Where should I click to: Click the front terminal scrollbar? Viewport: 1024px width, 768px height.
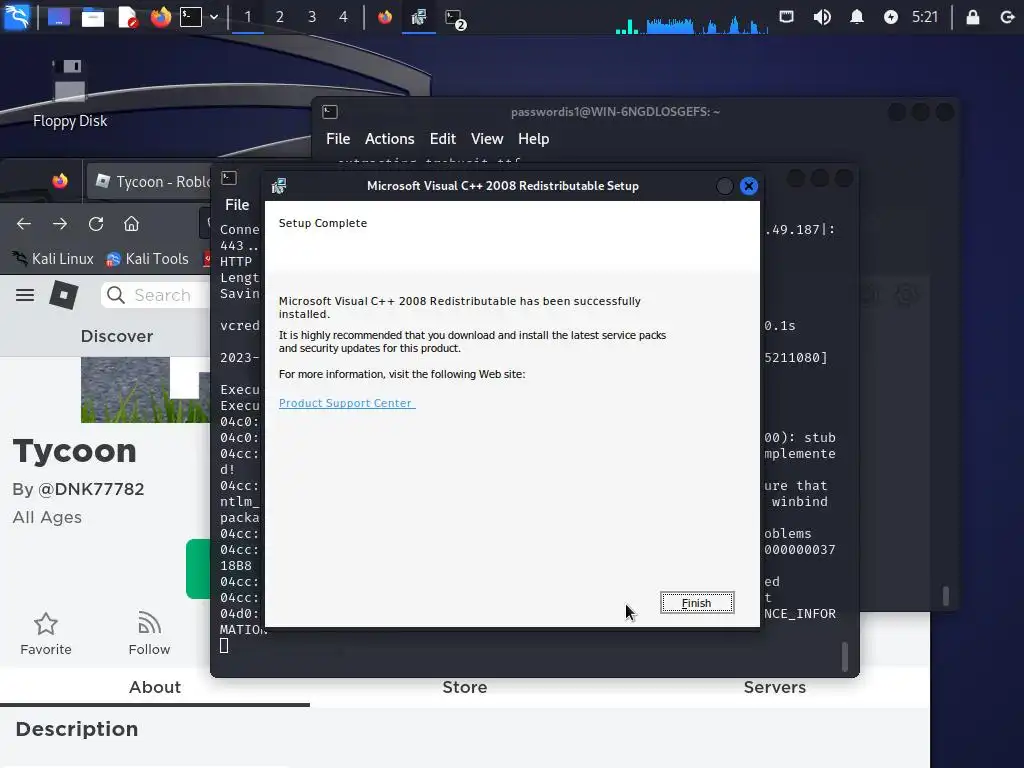click(844, 656)
